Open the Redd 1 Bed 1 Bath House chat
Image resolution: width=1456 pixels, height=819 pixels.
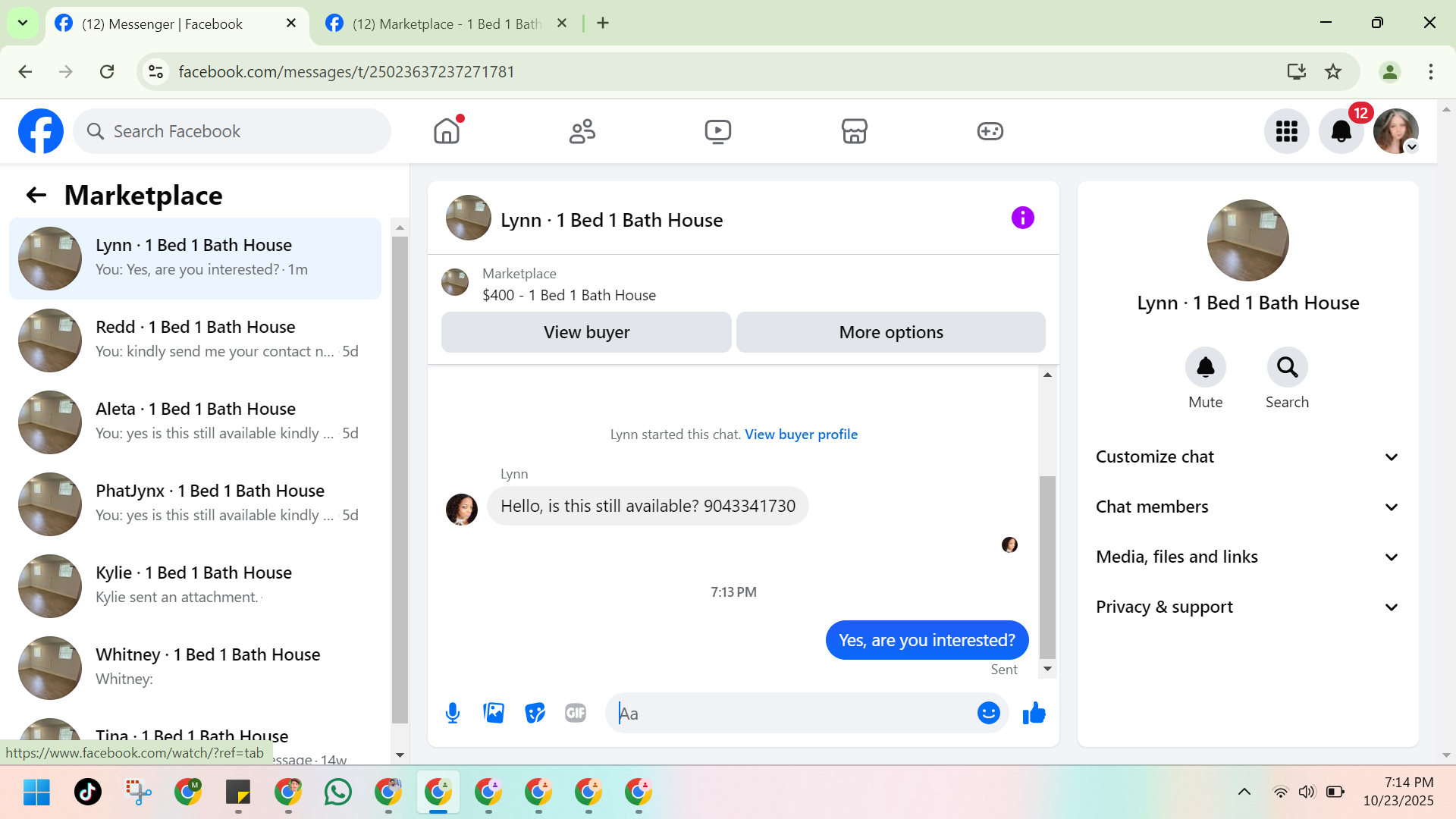click(x=196, y=339)
